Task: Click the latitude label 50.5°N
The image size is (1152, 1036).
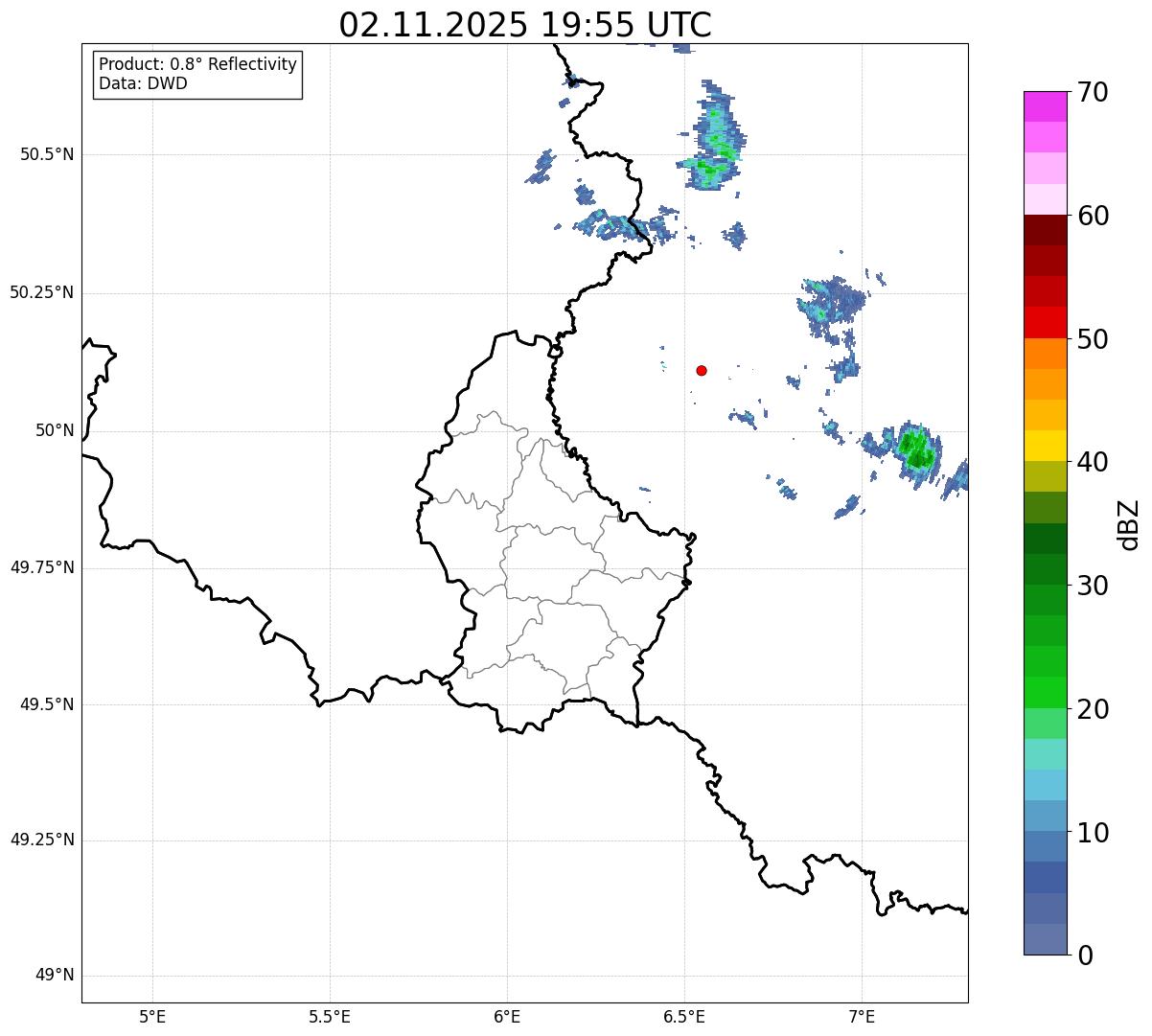Action: (47, 155)
